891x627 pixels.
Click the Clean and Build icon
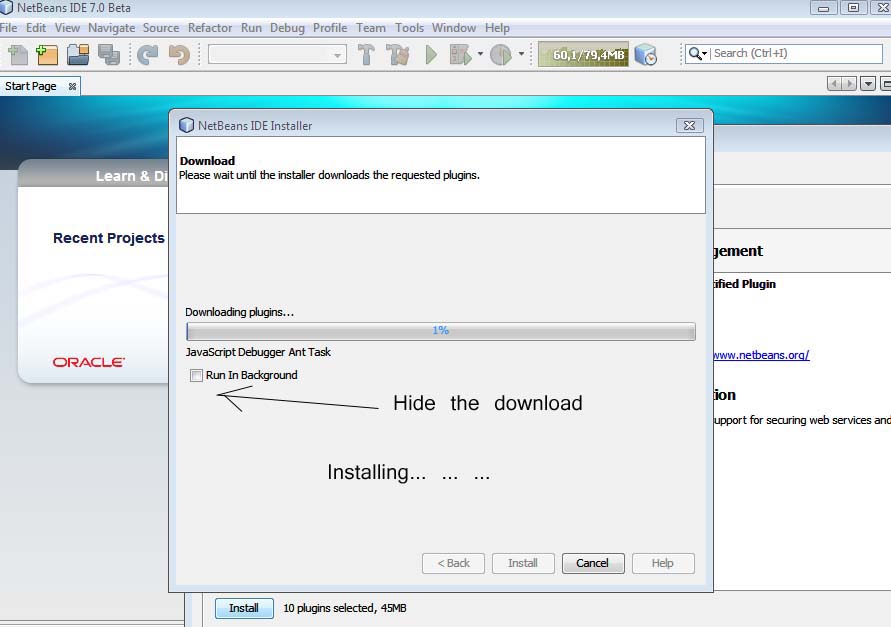(398, 55)
